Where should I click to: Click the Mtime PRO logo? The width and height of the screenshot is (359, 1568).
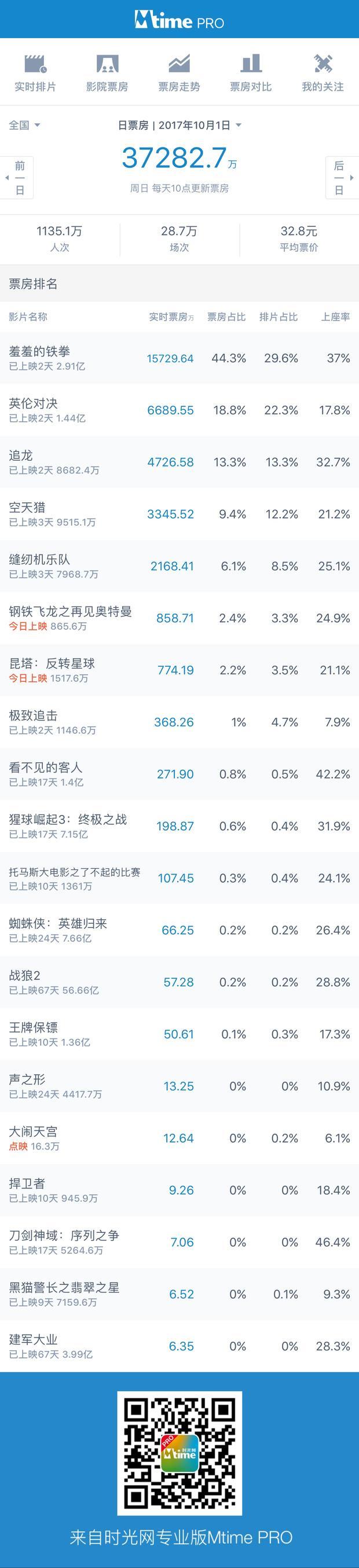[x=179, y=20]
